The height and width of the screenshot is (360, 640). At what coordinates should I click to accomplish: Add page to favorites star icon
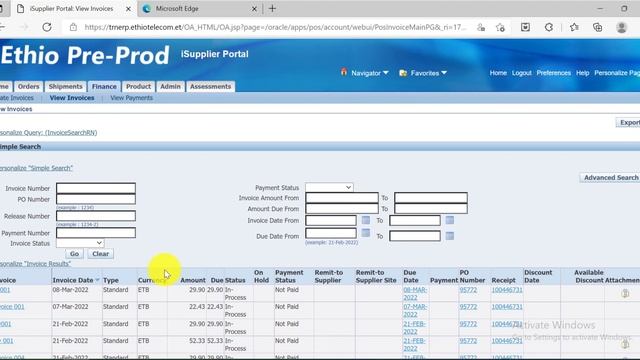point(500,27)
